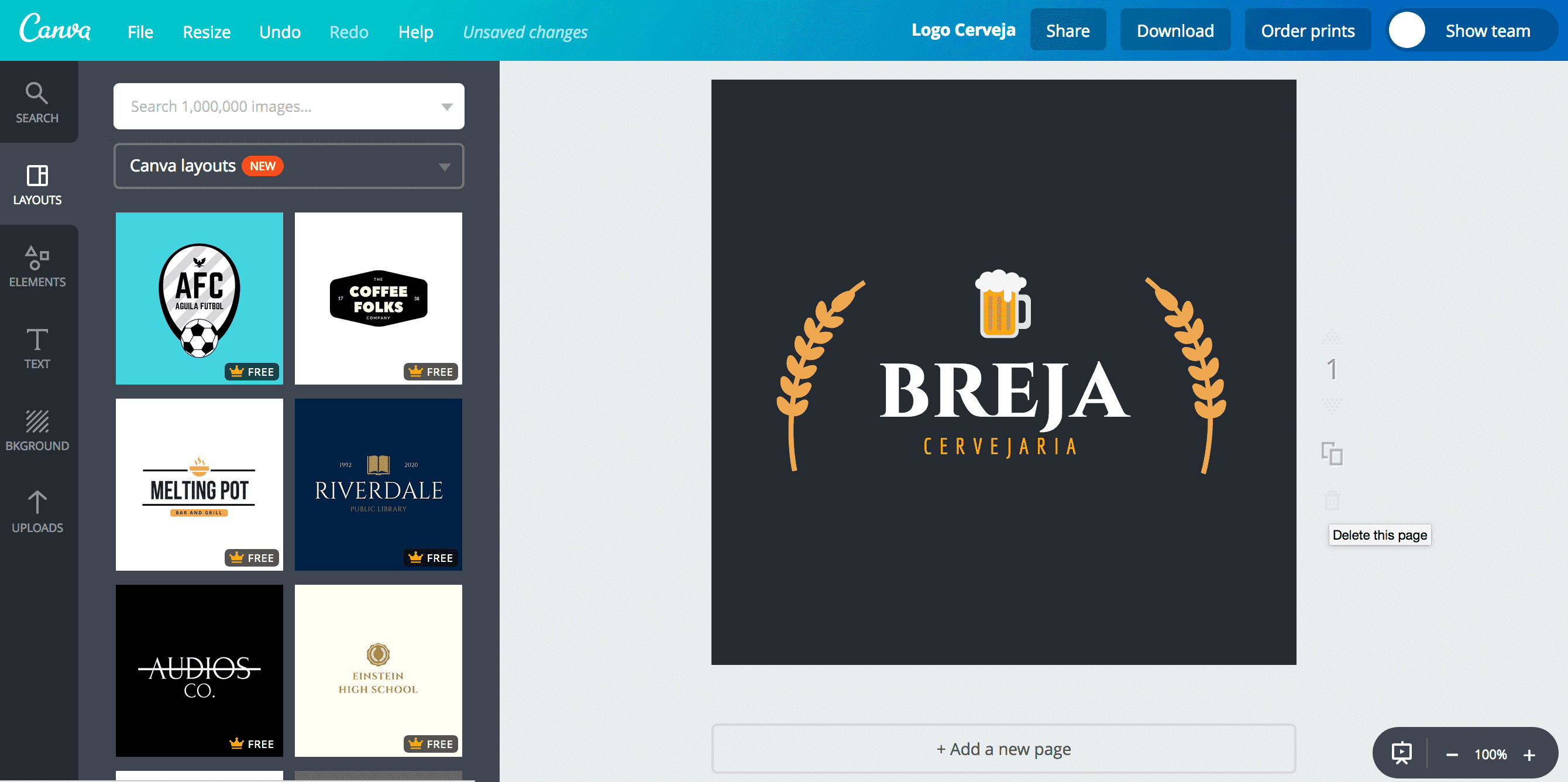
Task: Choose the Einstein High School layout
Action: (x=378, y=671)
